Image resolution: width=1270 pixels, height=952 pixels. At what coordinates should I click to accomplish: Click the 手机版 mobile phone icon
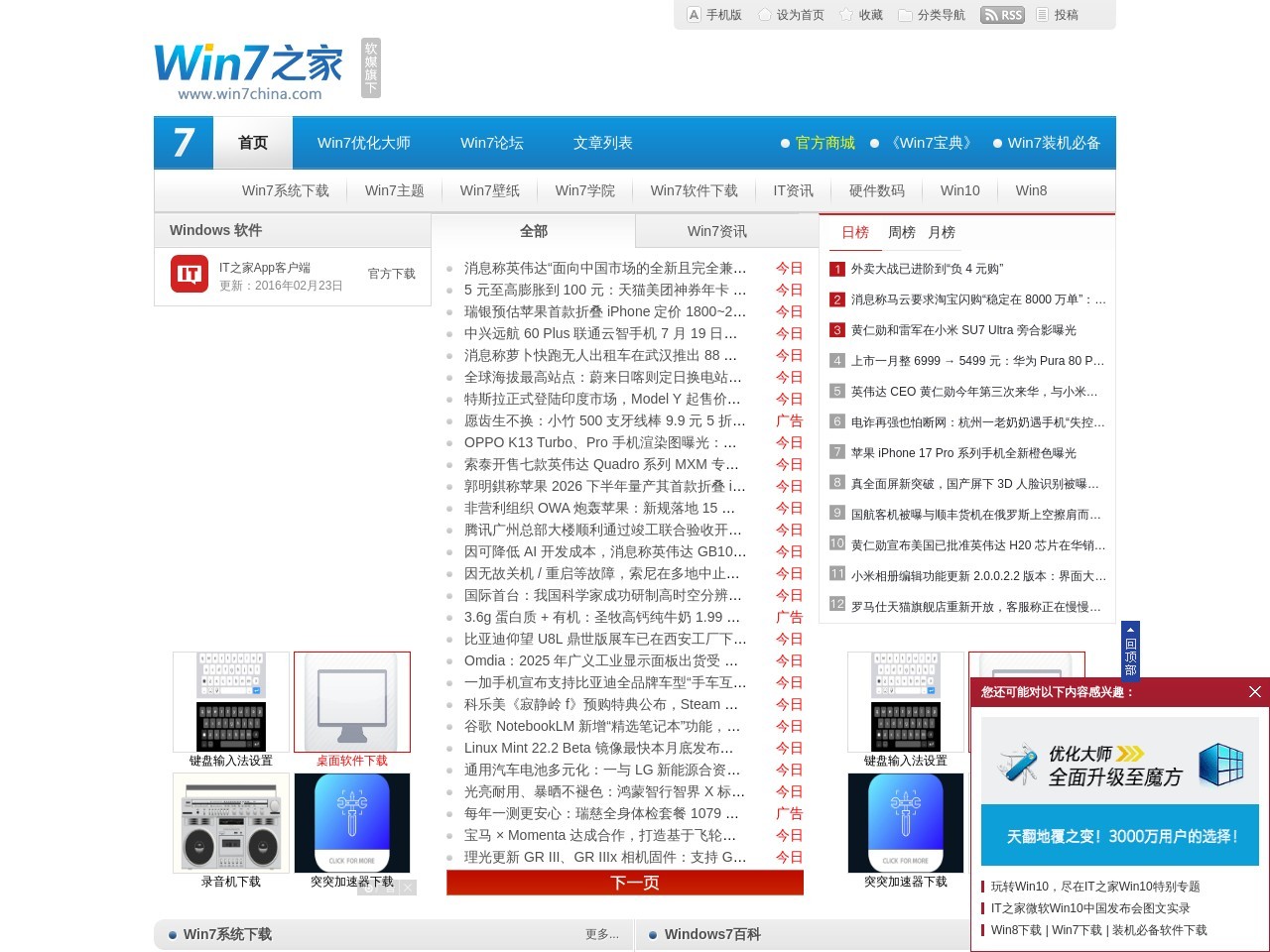click(693, 14)
